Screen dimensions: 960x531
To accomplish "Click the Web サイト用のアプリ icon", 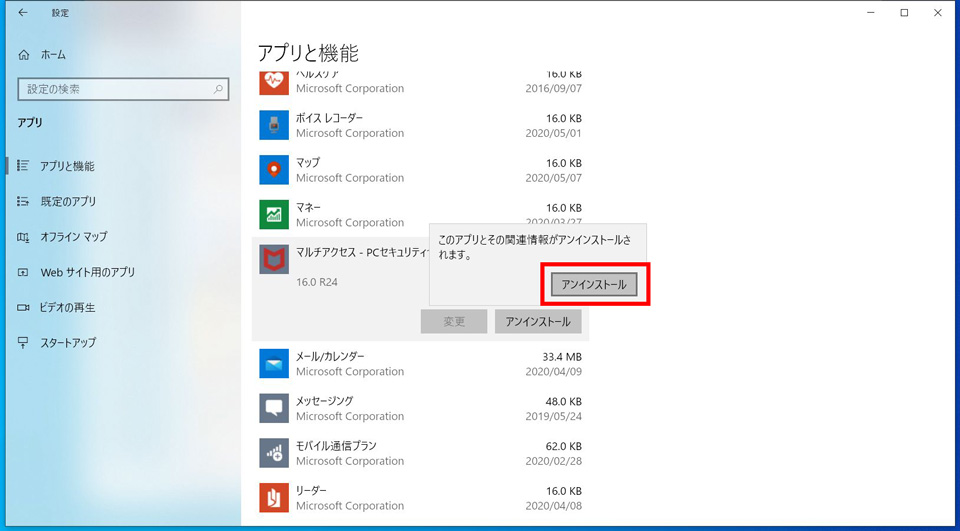I will 23,272.
